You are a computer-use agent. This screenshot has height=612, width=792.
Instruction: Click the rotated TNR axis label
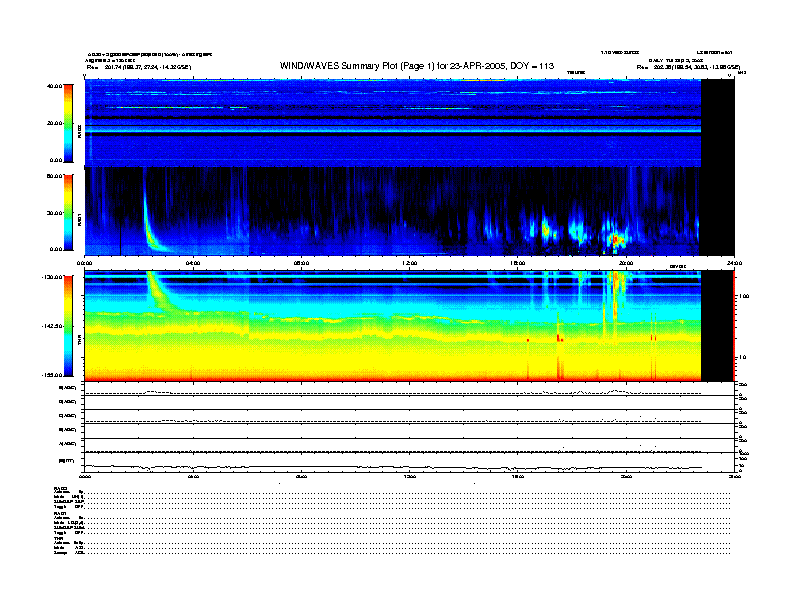tap(79, 342)
